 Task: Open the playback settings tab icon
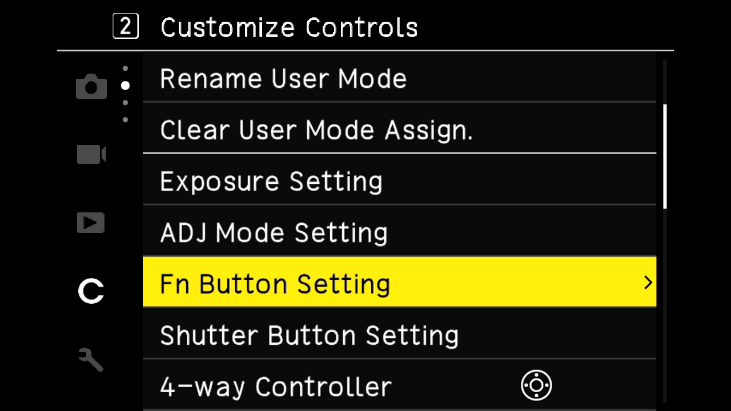91,222
